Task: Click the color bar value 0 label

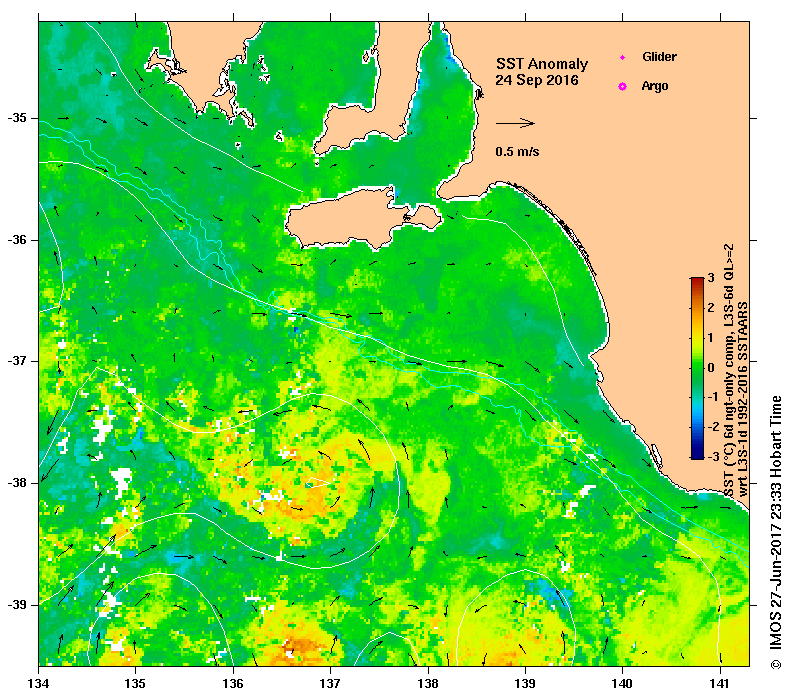Action: pyautogui.click(x=711, y=367)
